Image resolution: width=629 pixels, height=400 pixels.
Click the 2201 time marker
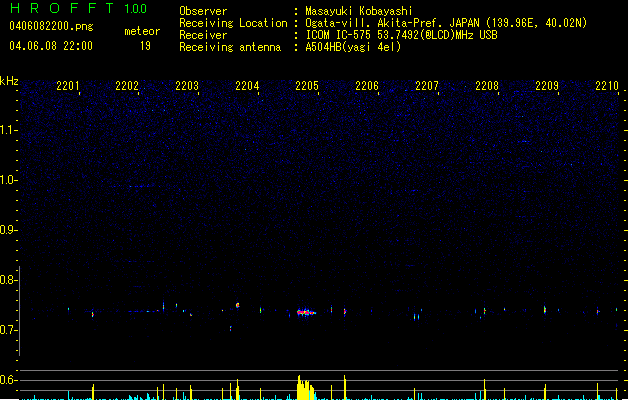tap(67, 85)
